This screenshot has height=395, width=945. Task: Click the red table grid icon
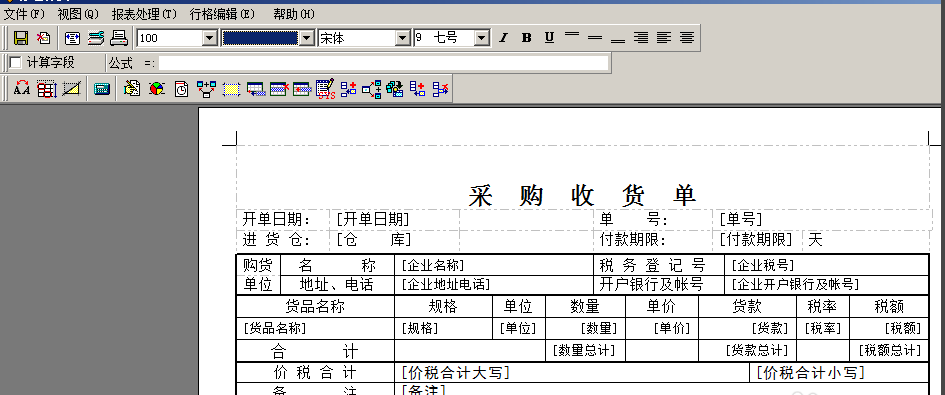(46, 89)
